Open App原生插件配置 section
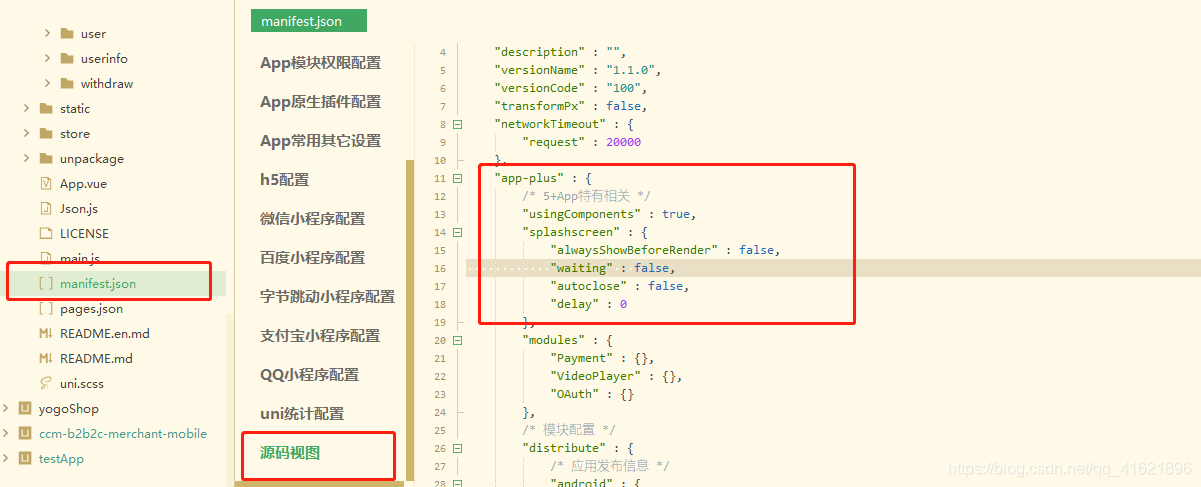This screenshot has width=1201, height=487. [320, 102]
